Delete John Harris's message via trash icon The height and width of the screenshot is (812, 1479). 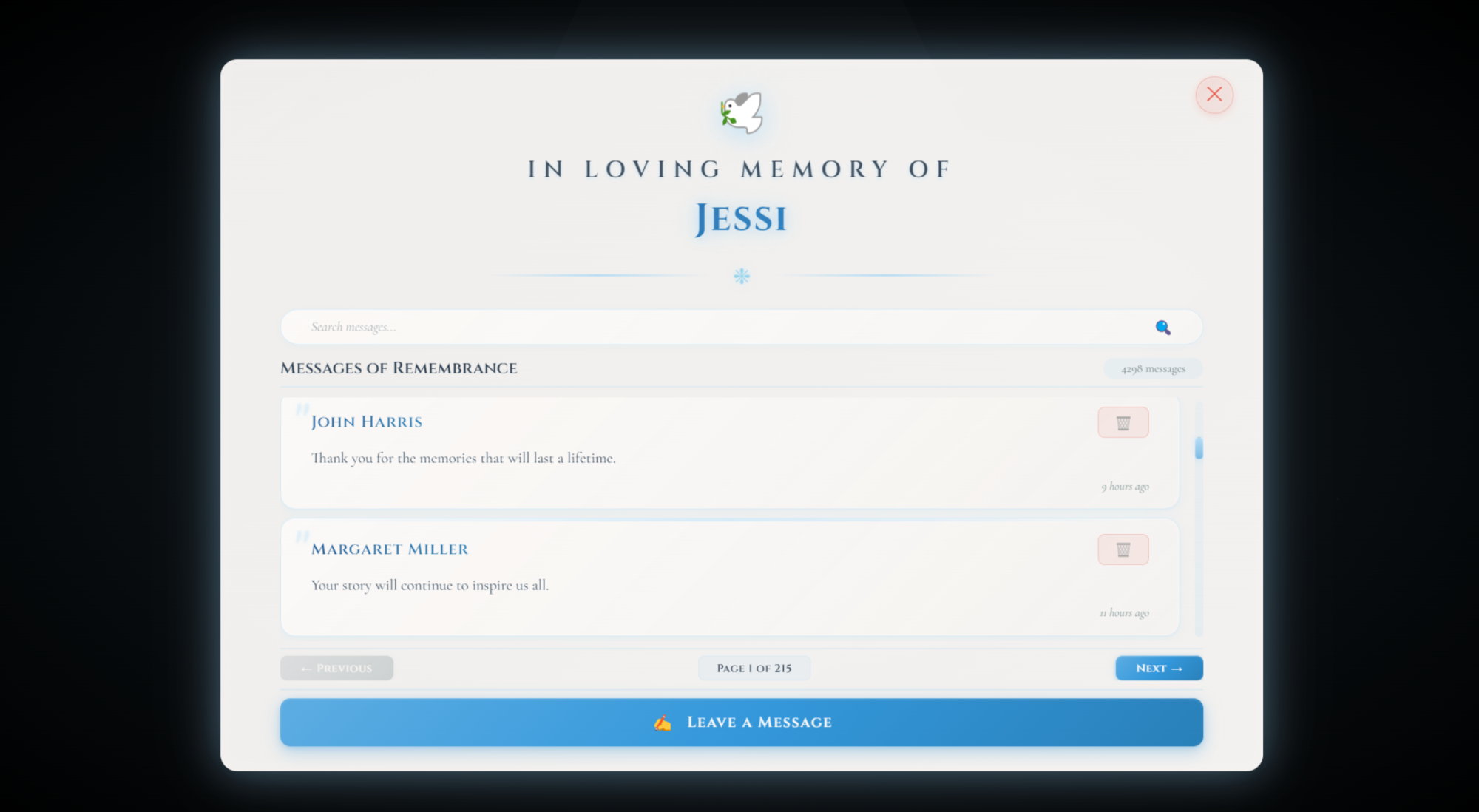point(1123,422)
